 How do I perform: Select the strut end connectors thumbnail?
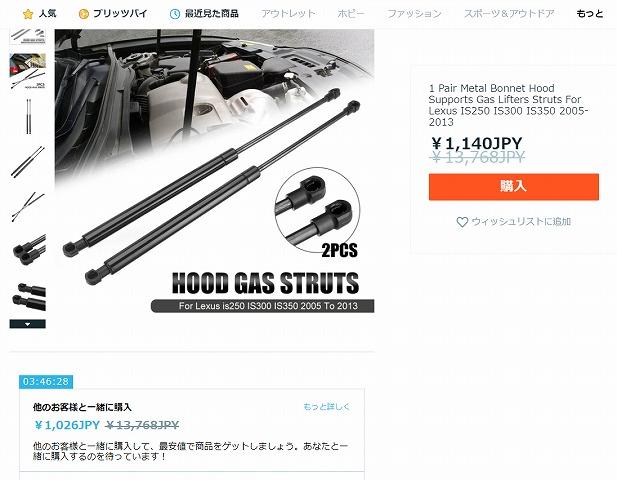(28, 250)
